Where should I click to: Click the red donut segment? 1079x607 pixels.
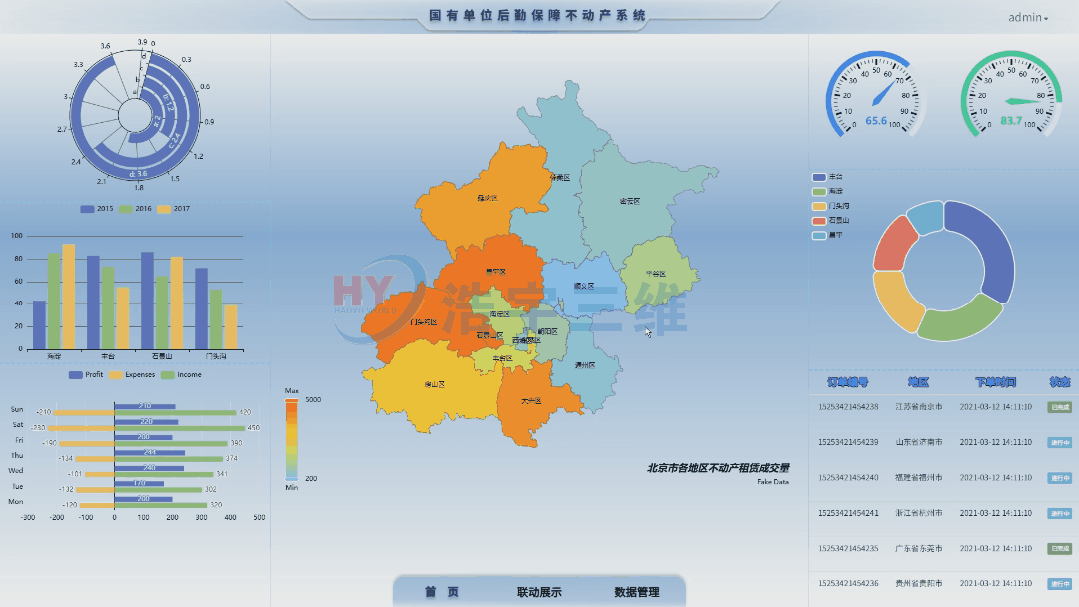pos(893,246)
